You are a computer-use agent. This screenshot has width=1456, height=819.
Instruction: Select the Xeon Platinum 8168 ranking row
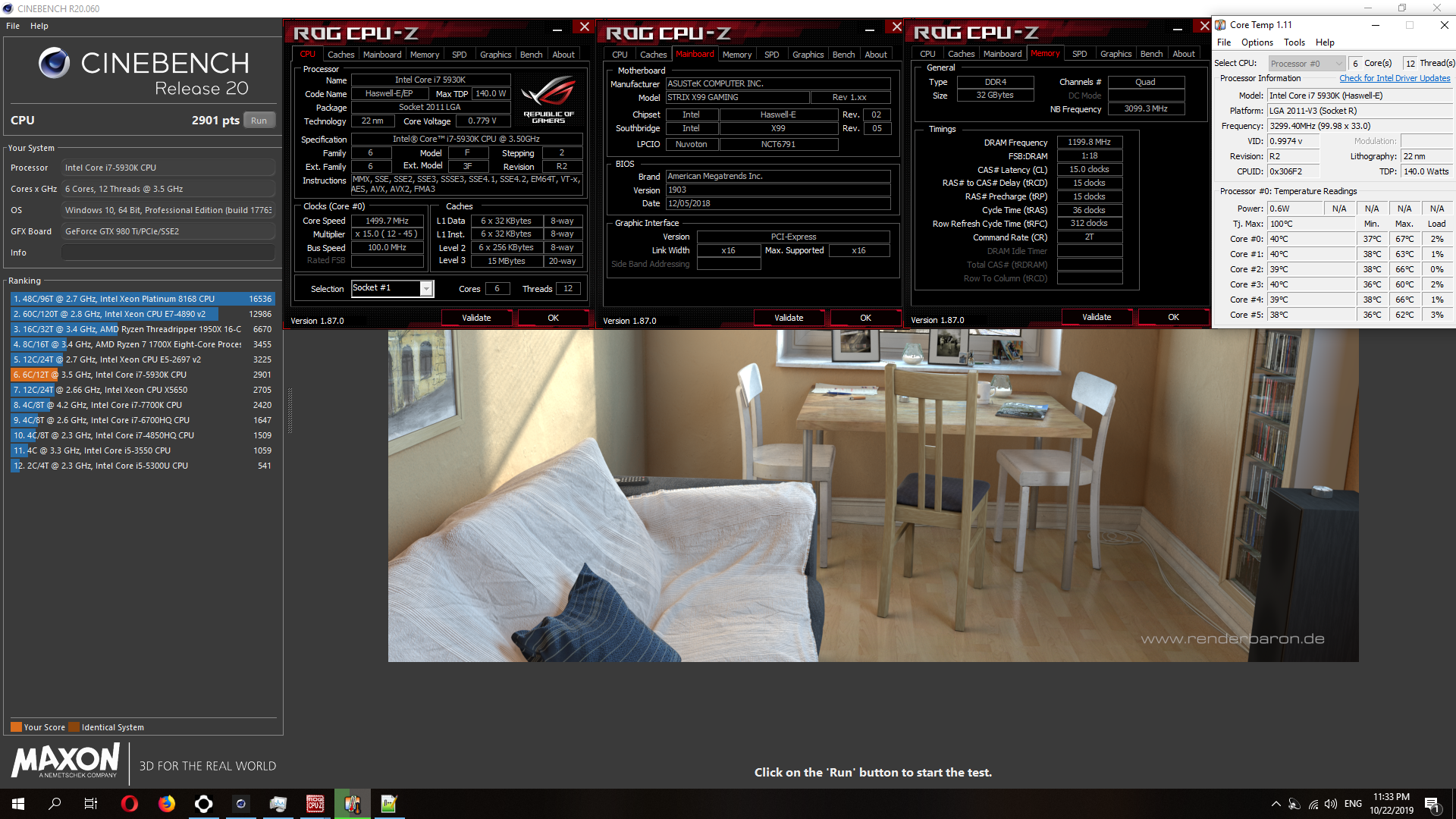[x=142, y=299]
